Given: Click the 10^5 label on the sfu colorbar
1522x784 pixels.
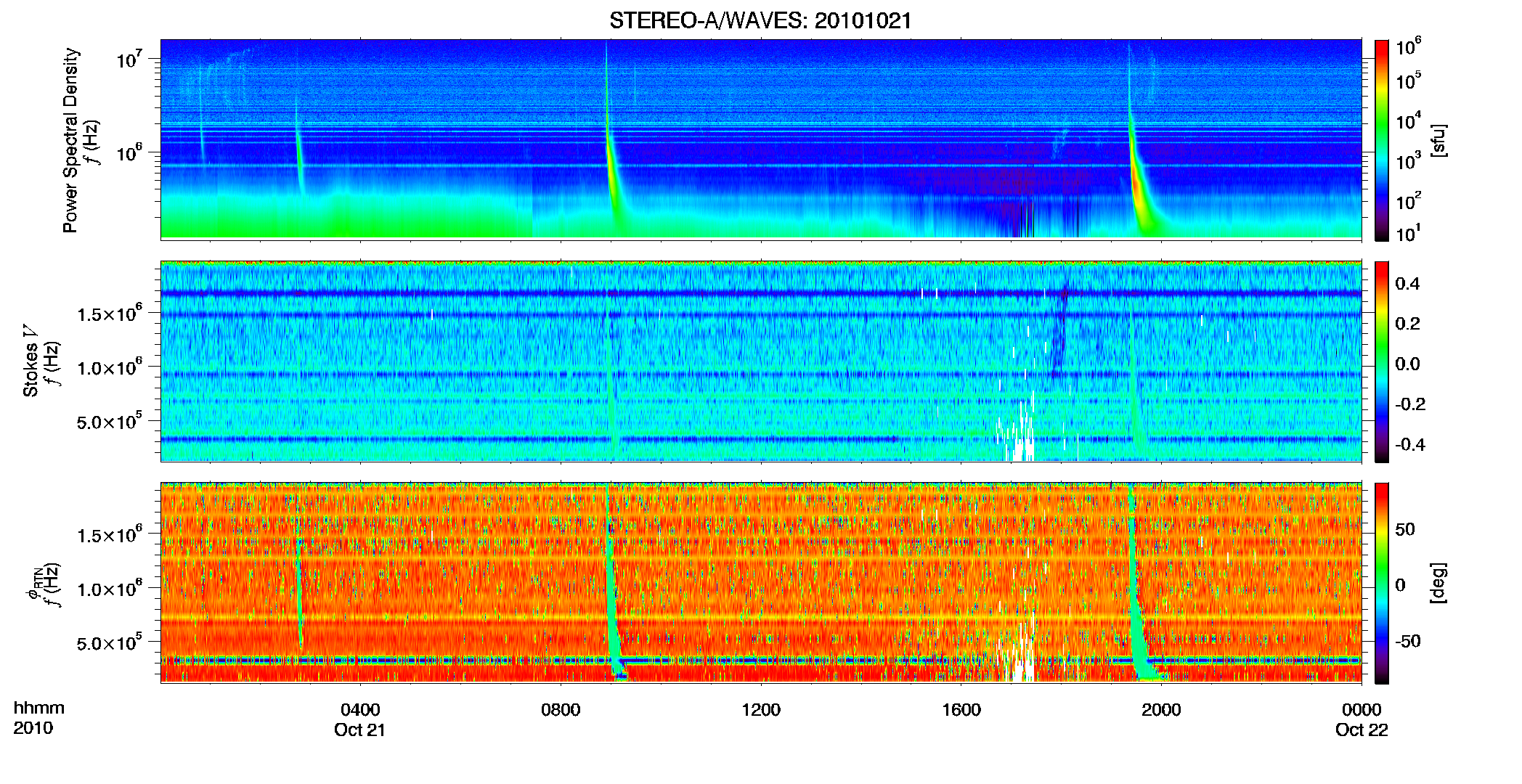Looking at the screenshot, I should [1409, 80].
